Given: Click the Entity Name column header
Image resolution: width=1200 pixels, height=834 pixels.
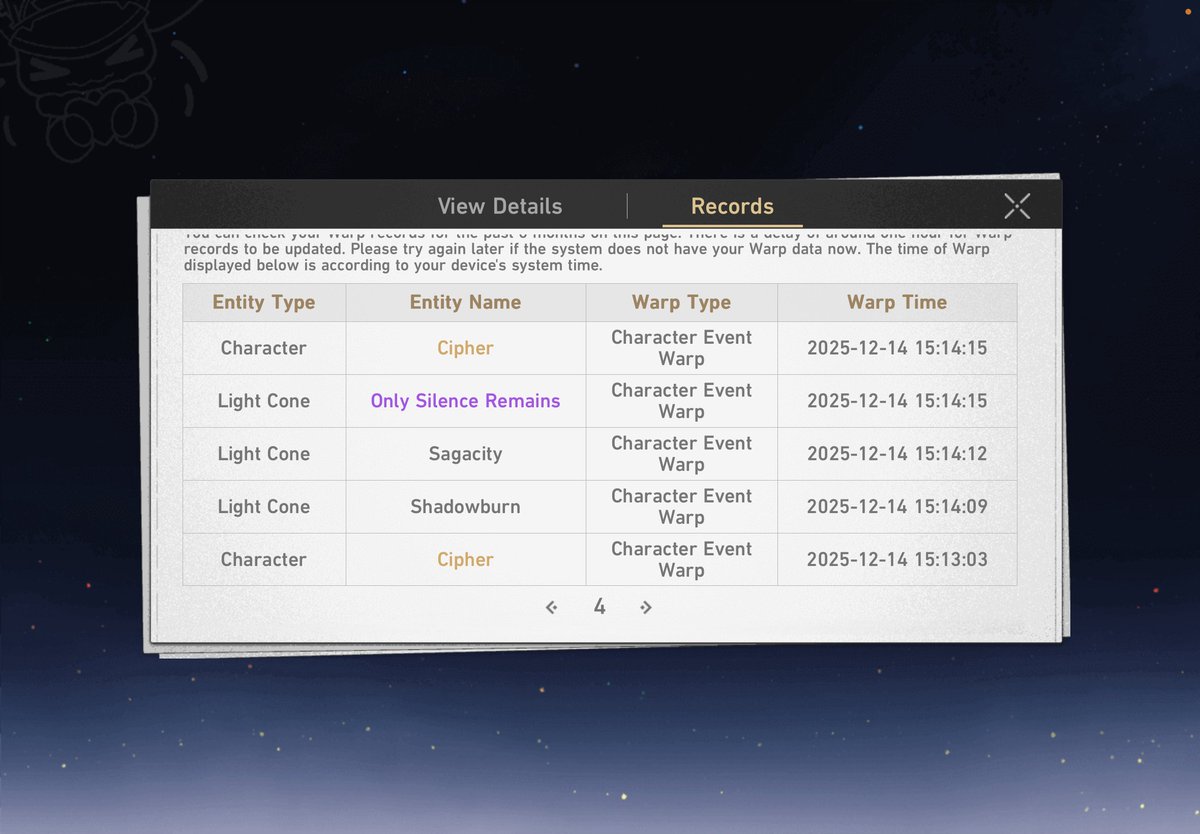Looking at the screenshot, I should point(466,302).
